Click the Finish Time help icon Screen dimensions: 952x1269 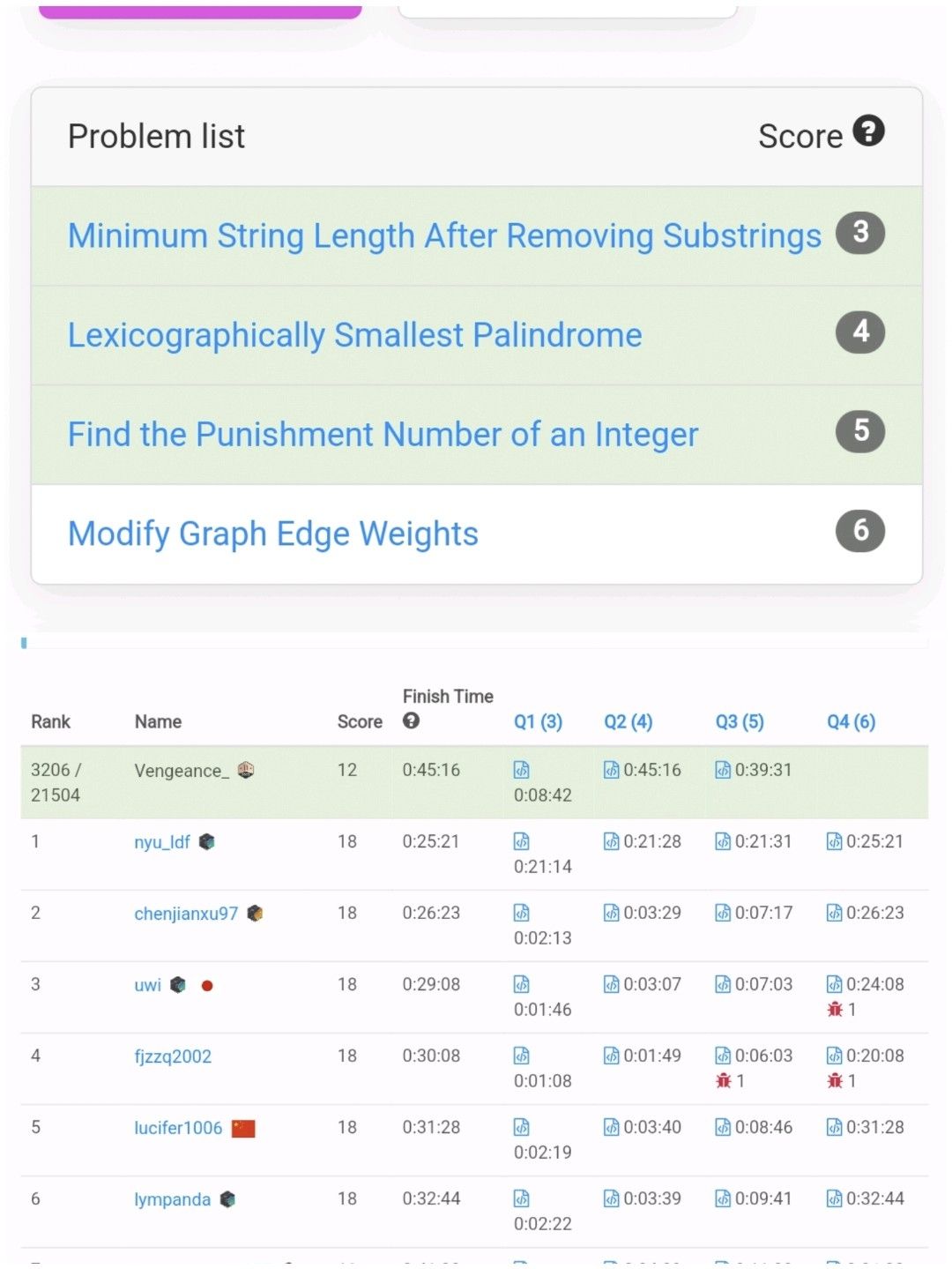pos(411,720)
